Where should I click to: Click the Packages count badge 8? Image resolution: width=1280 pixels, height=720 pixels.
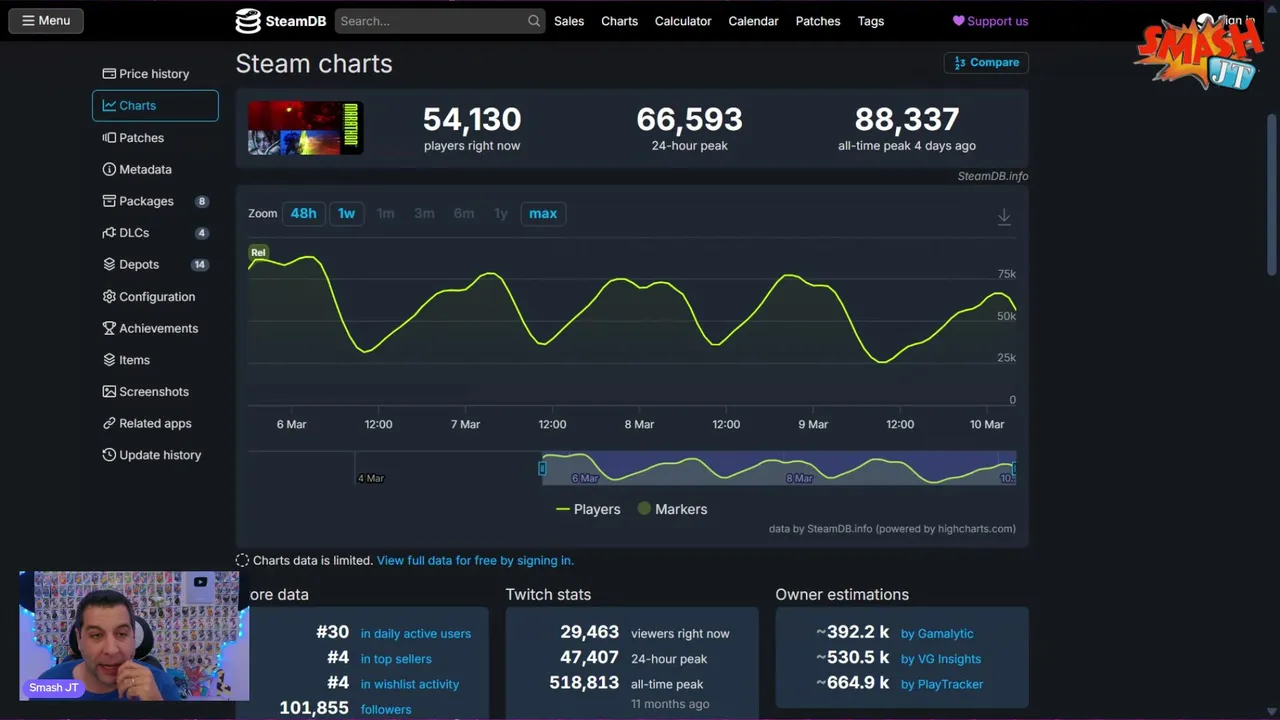(201, 201)
